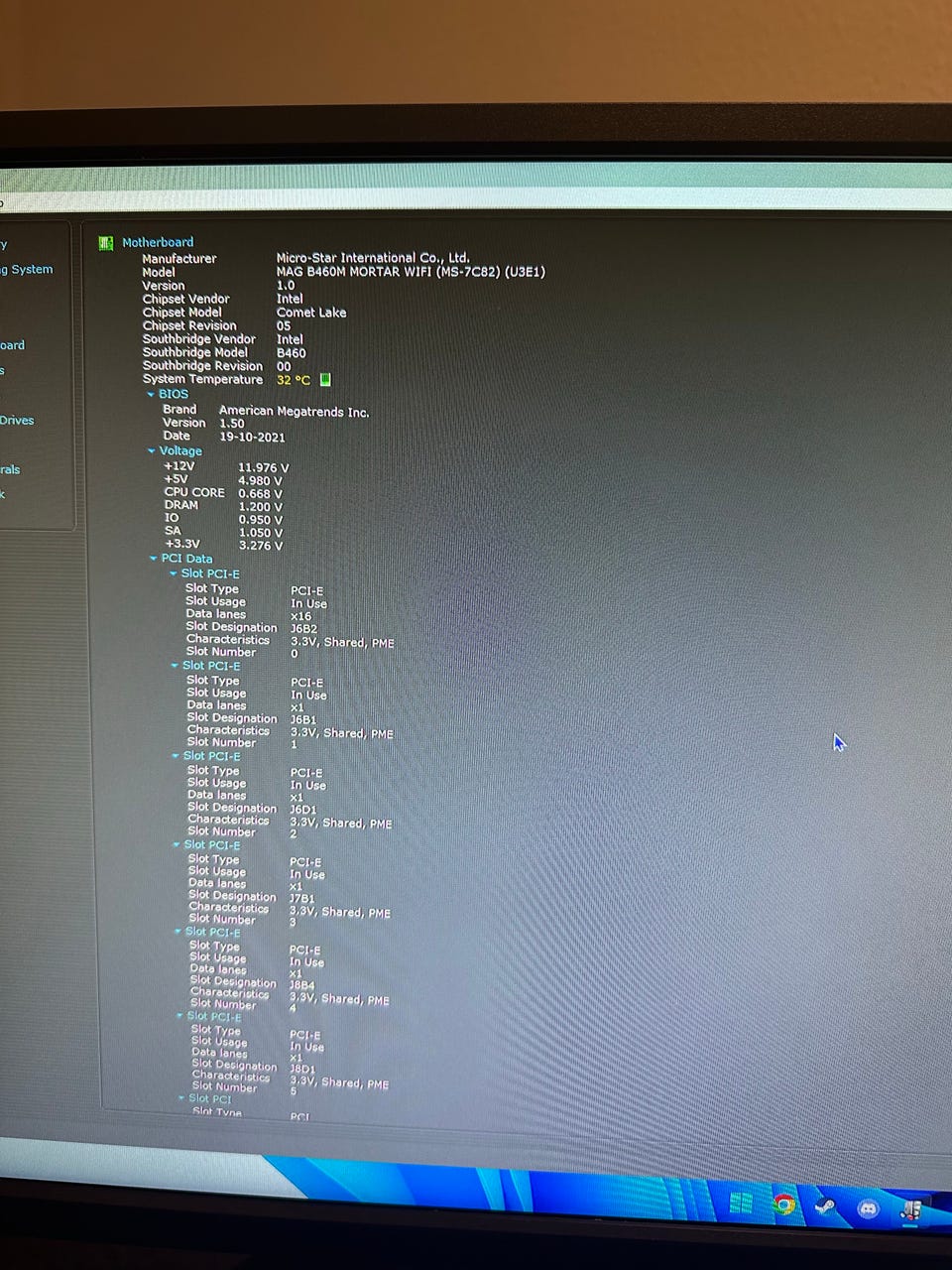Click the Chipset Vendor label
Viewport: 952px width, 1270px height.
click(185, 299)
